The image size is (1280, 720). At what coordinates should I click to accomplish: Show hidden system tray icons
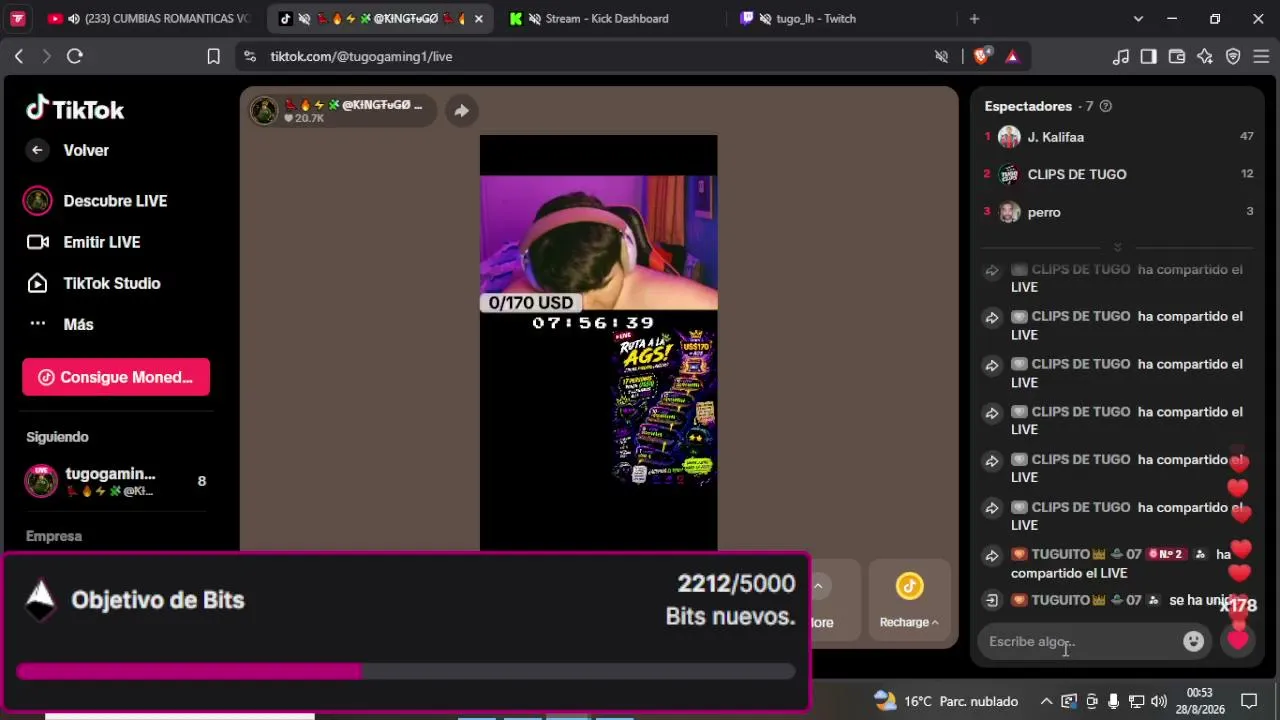[x=1046, y=701]
